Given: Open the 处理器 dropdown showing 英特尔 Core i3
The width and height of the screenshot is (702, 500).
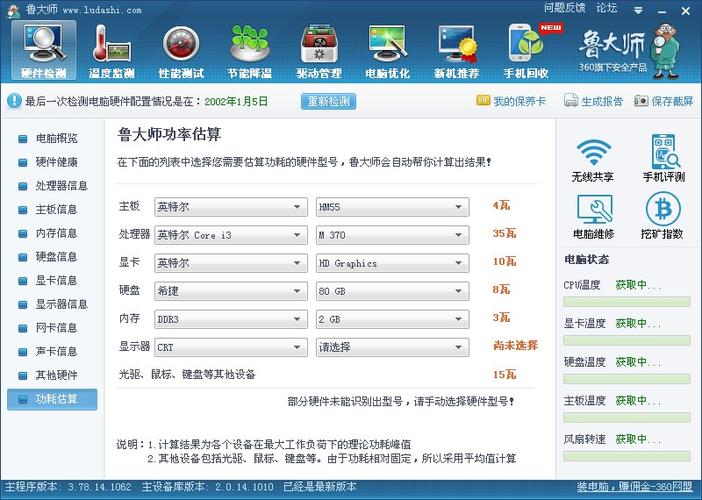Looking at the screenshot, I should (231, 235).
